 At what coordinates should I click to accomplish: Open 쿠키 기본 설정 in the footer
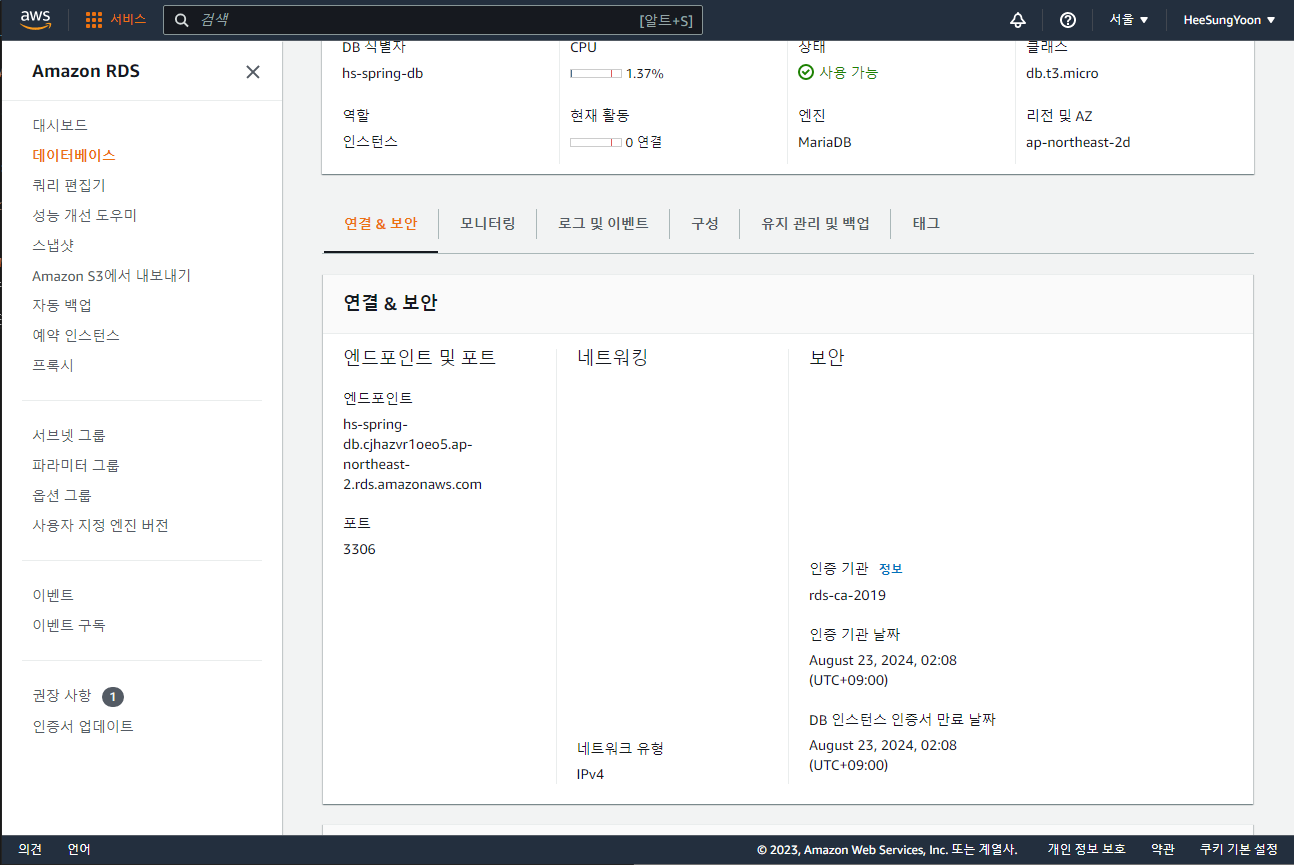tap(1239, 849)
